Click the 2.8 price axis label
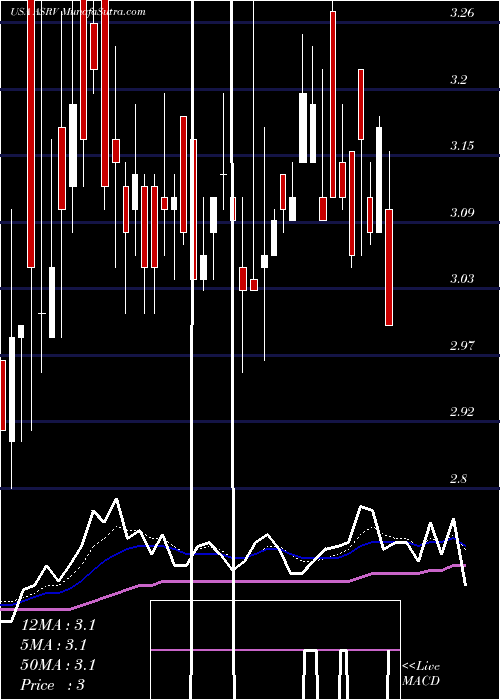 tap(458, 479)
